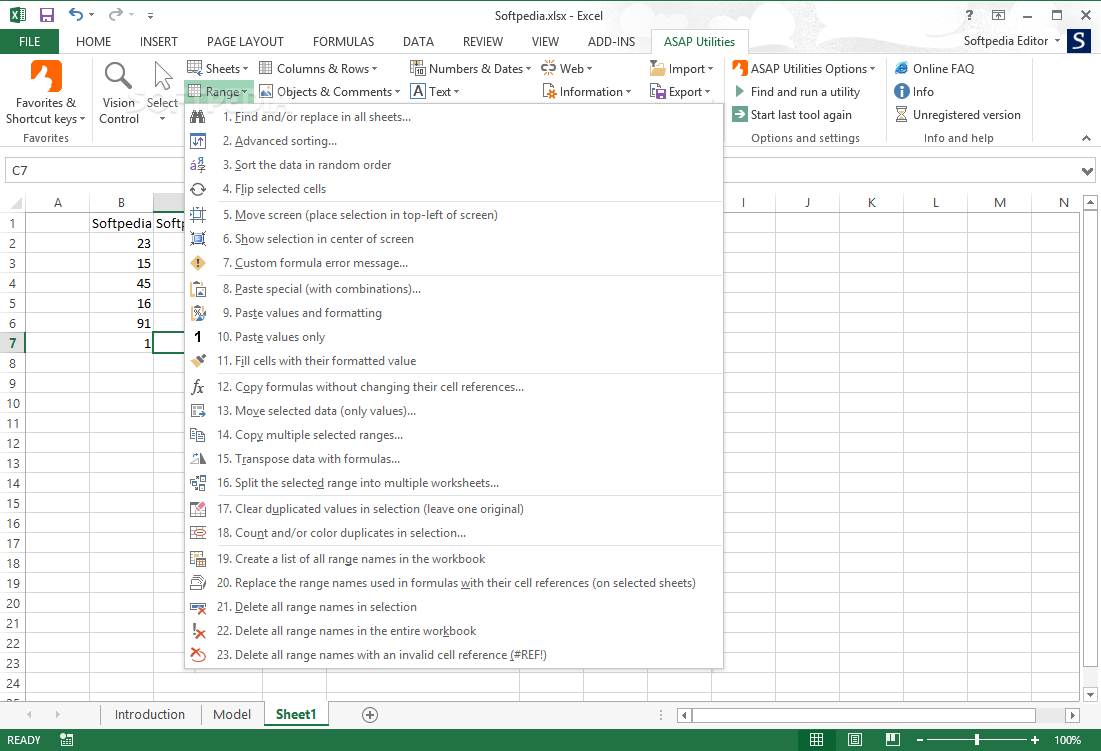Click the Favorites & Shortcut keys icon
Image resolution: width=1101 pixels, height=751 pixels.
46,76
